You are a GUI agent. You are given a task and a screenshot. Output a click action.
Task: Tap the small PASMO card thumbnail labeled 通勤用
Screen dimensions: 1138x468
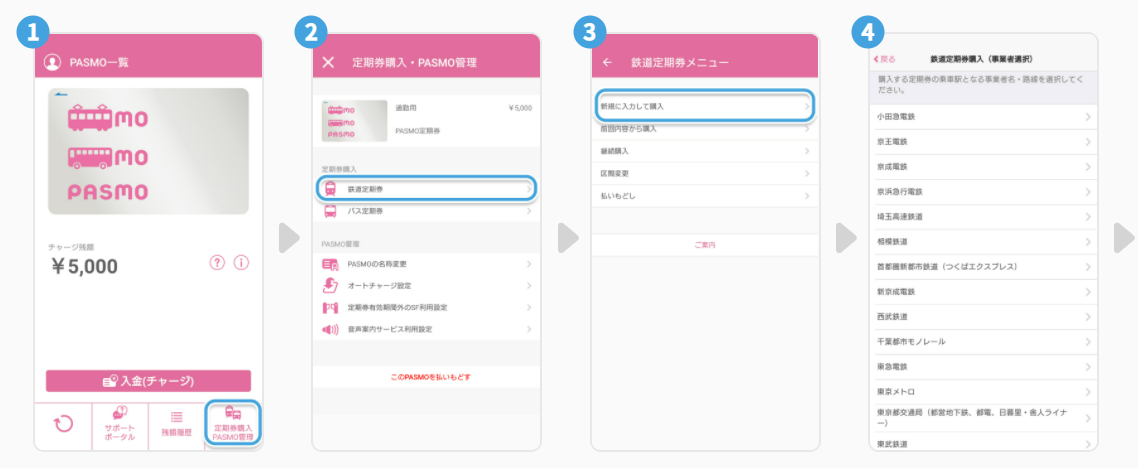pyautogui.click(x=354, y=120)
